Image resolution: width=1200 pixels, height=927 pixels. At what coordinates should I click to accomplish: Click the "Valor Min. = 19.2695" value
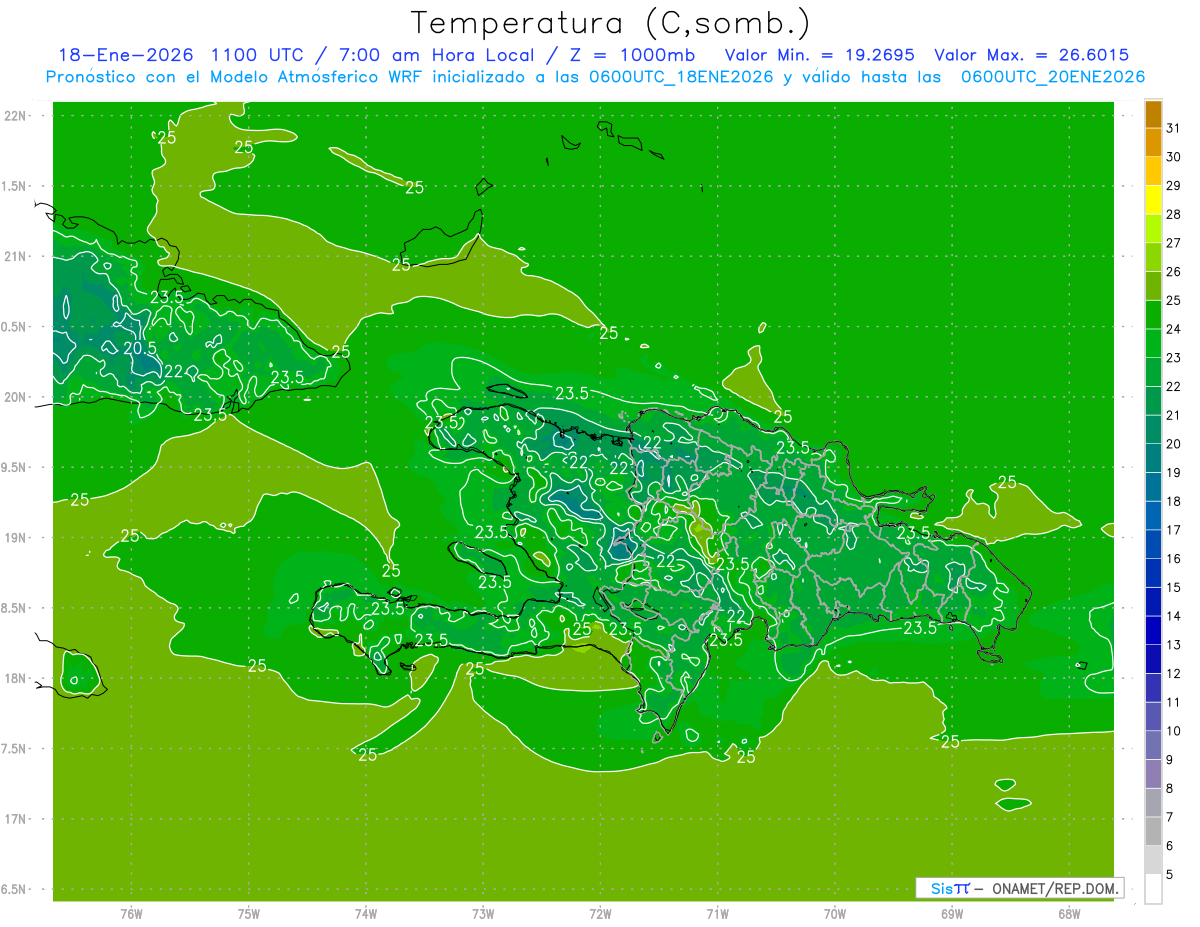819,55
